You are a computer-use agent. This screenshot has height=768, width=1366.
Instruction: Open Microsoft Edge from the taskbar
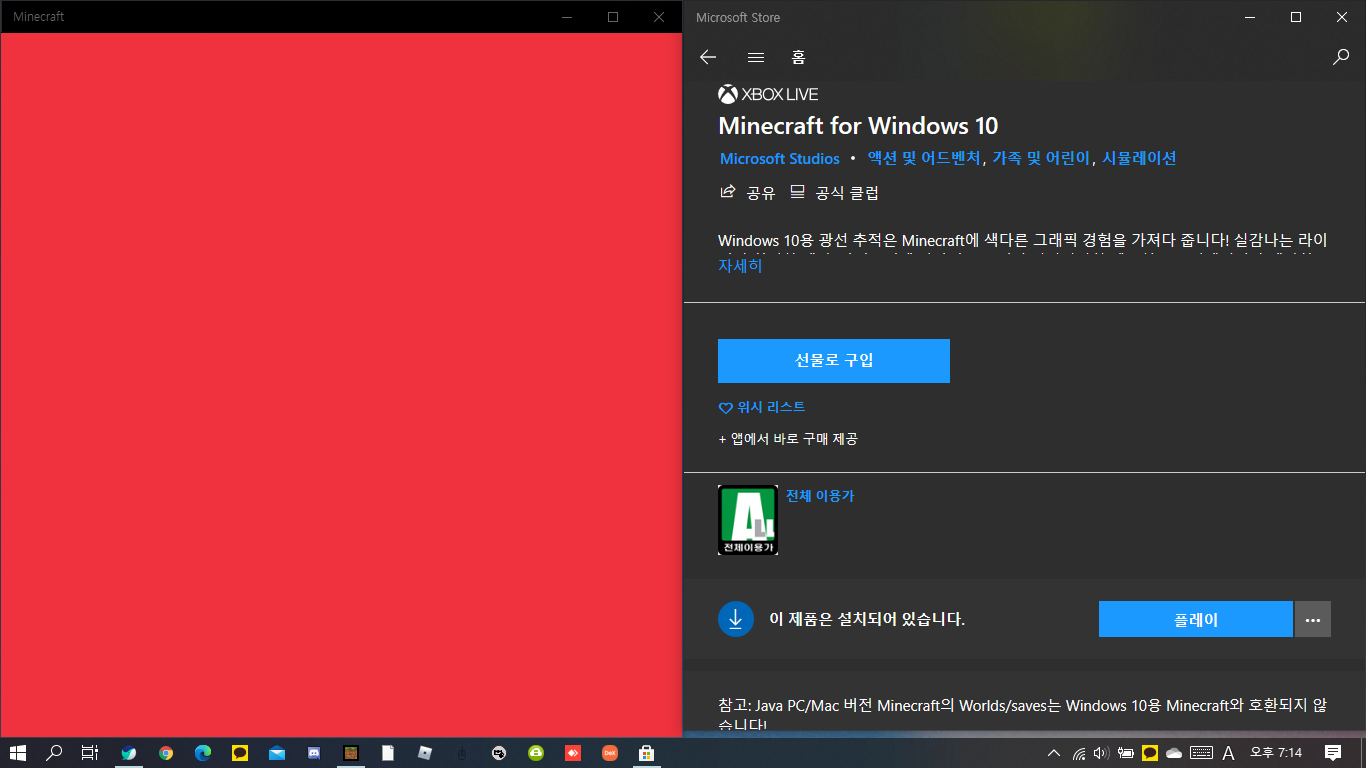point(203,753)
